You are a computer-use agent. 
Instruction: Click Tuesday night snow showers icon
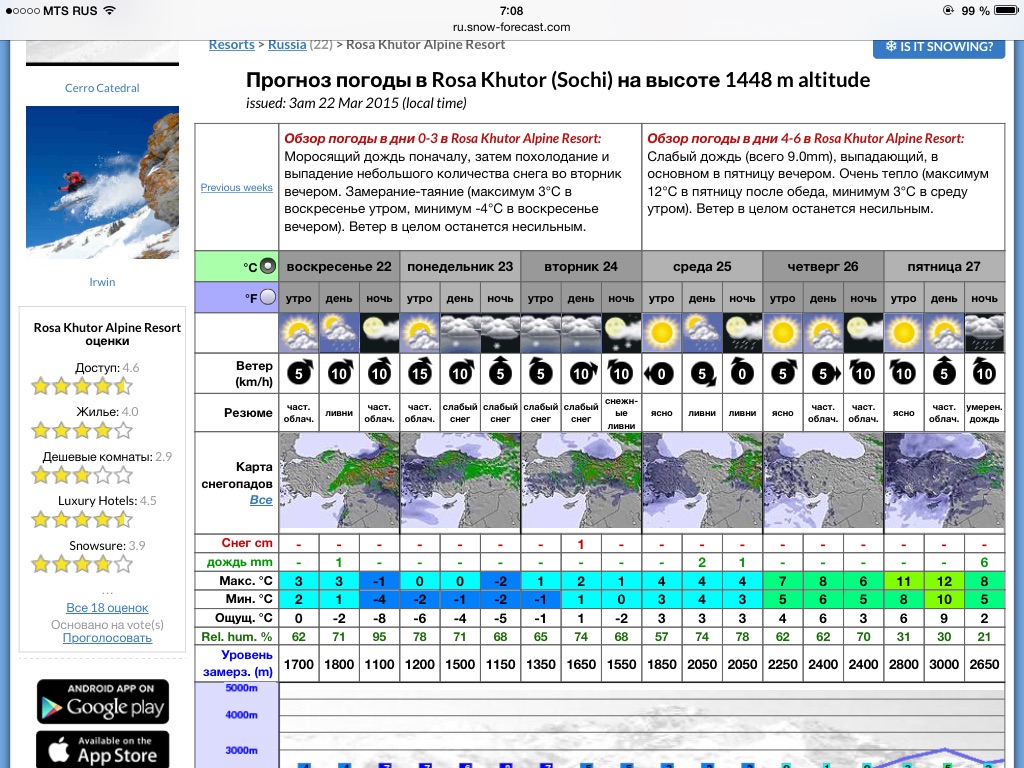(621, 333)
